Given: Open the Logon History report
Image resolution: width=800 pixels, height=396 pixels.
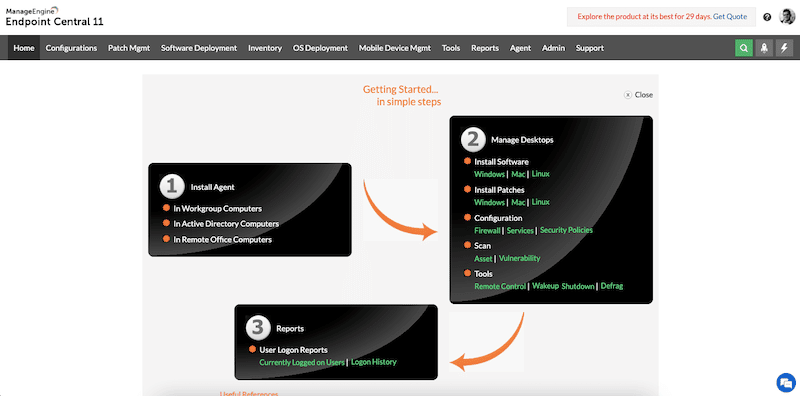Looking at the screenshot, I should click(x=374, y=362).
